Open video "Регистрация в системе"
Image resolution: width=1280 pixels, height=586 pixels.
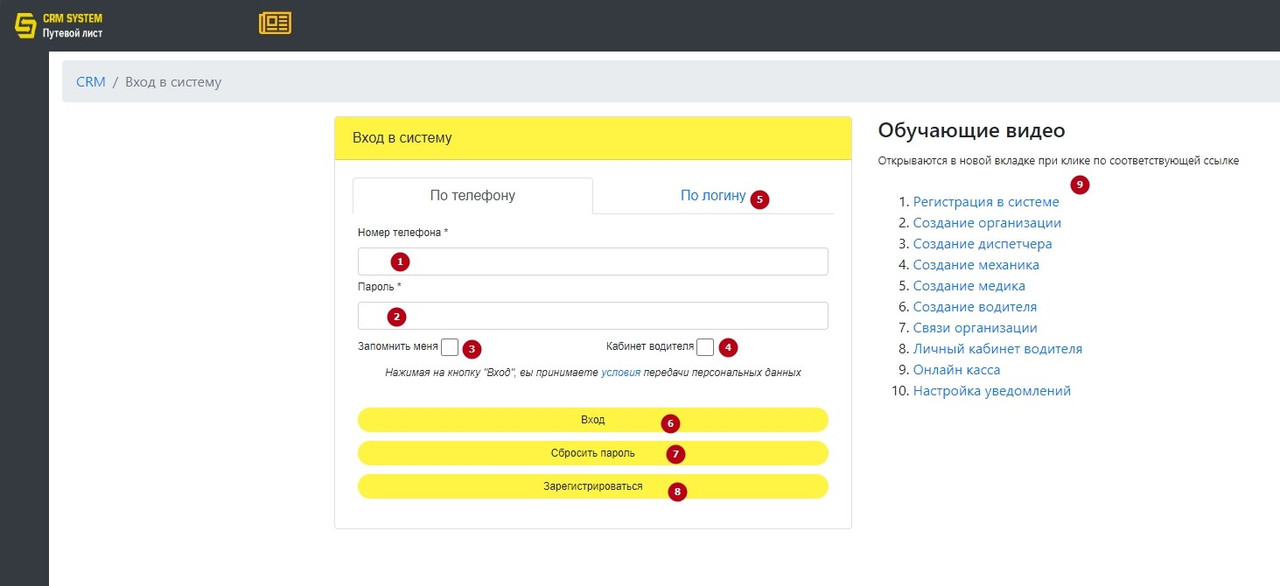[986, 202]
